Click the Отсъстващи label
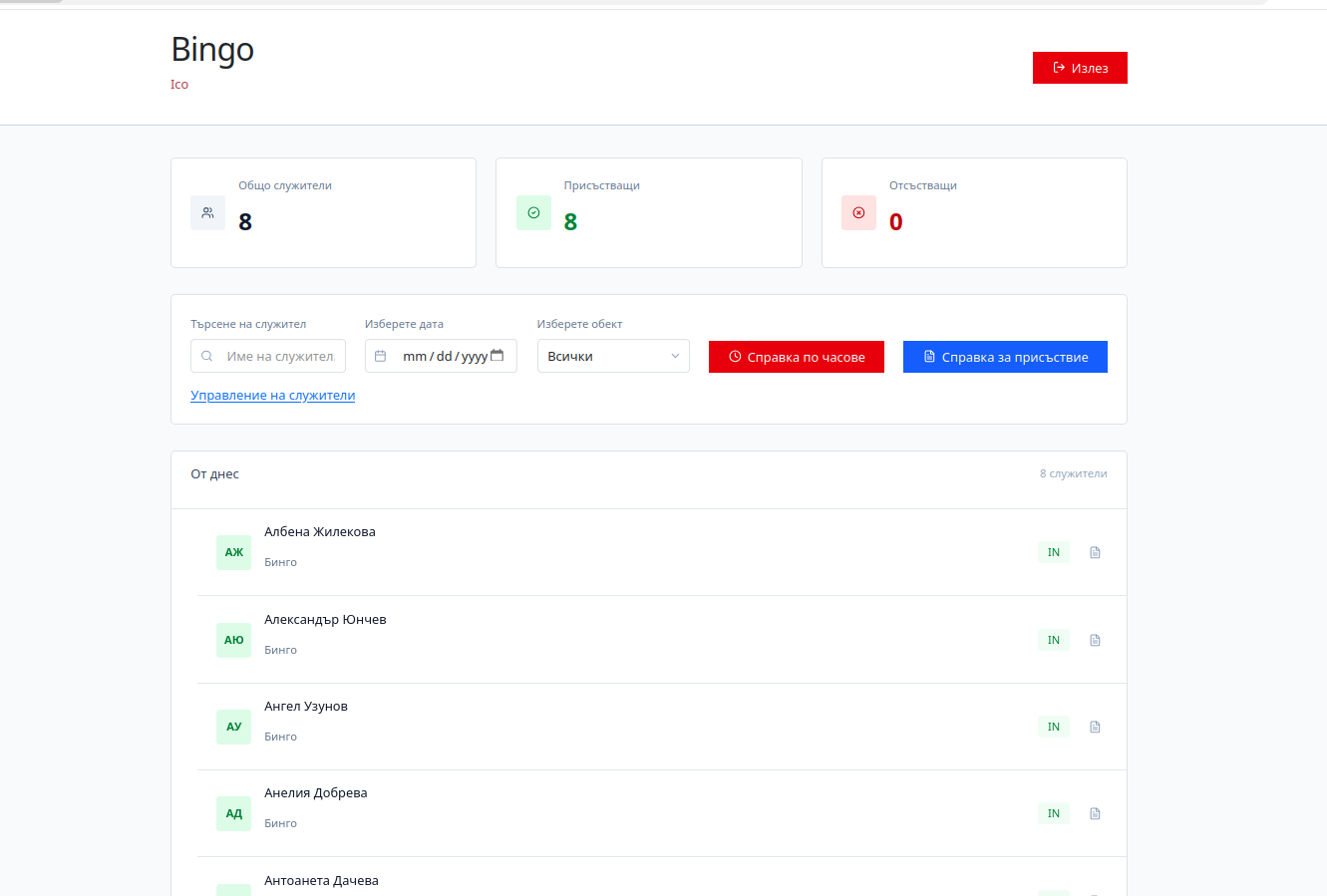The width and height of the screenshot is (1327, 896). point(923,185)
